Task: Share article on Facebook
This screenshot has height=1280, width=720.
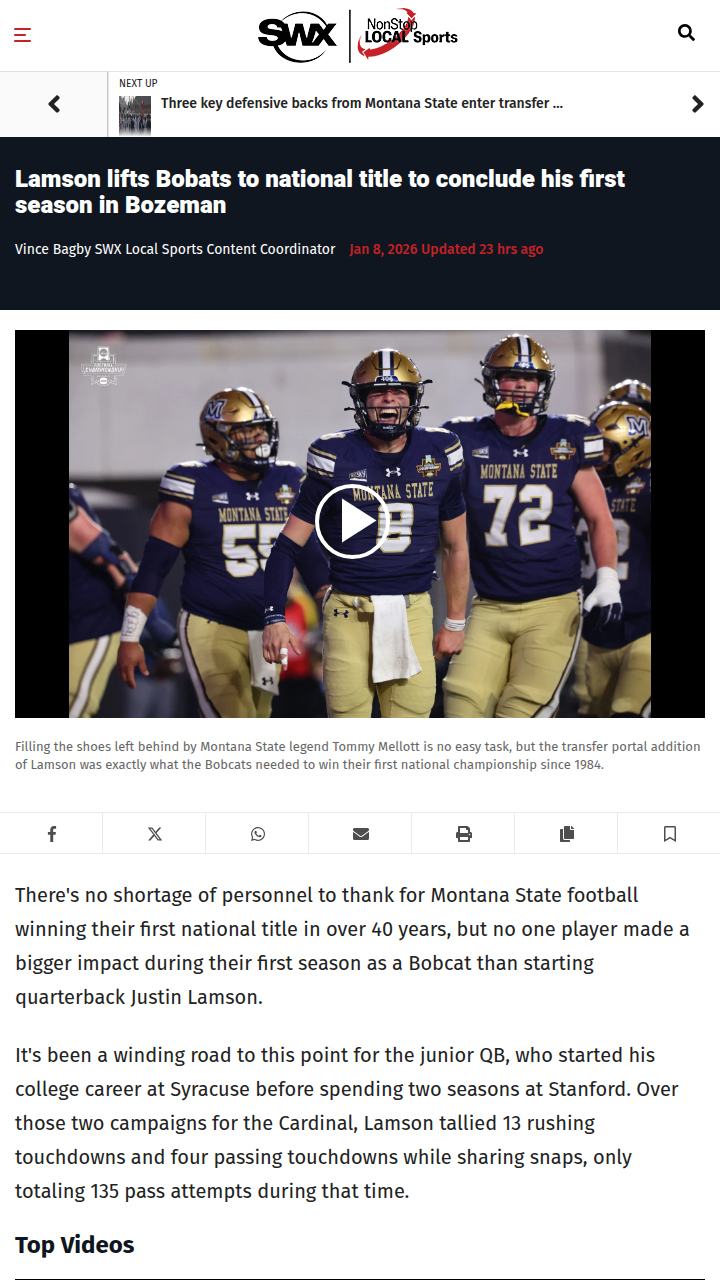Action: (51, 833)
